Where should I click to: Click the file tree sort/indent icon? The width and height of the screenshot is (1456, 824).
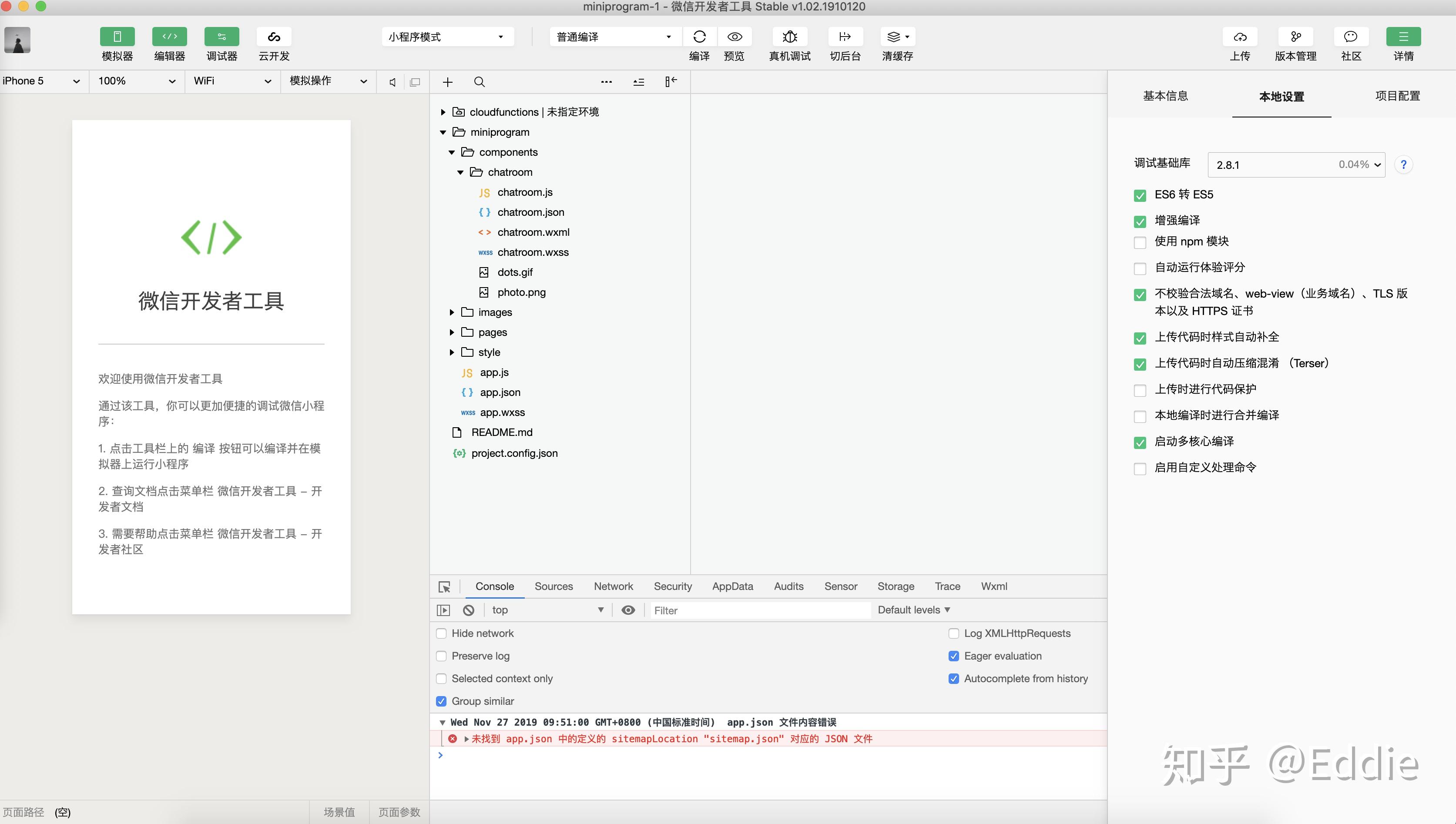pos(639,82)
